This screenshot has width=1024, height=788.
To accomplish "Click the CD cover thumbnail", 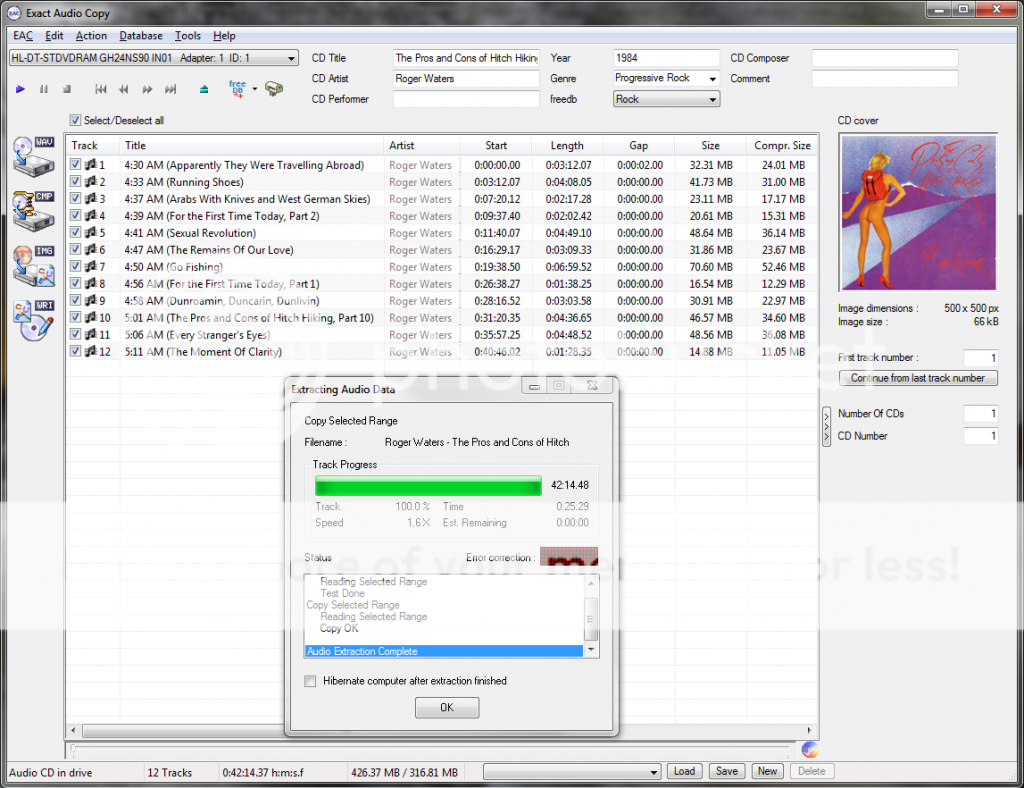I will (919, 212).
